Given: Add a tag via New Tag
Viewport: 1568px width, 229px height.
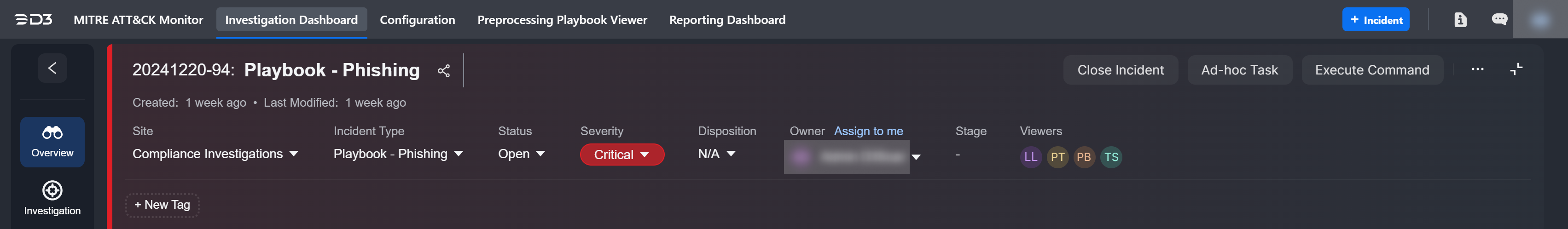Looking at the screenshot, I should pos(162,205).
